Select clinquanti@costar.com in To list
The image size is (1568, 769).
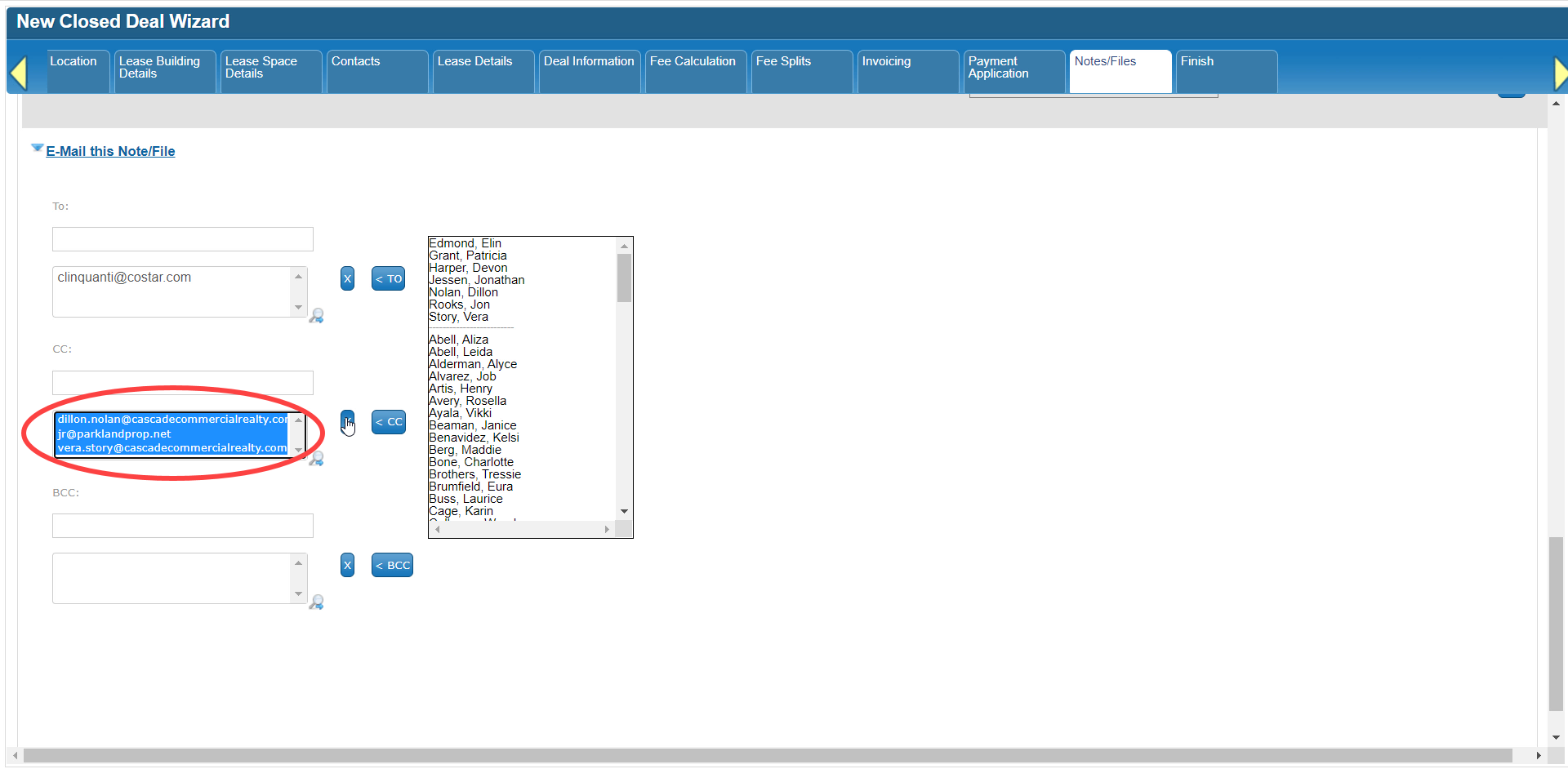tap(124, 278)
